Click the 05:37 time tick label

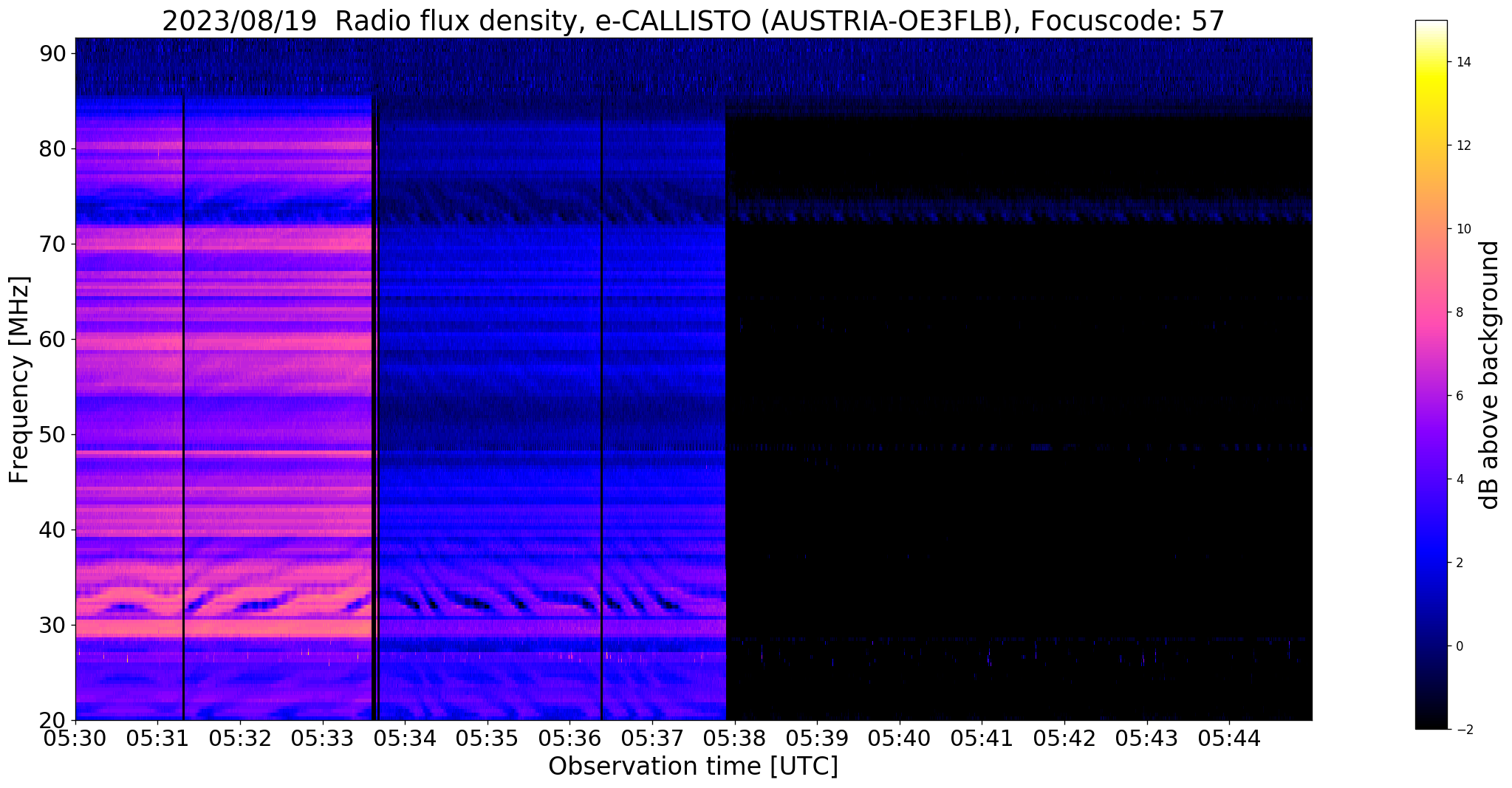pyautogui.click(x=652, y=739)
